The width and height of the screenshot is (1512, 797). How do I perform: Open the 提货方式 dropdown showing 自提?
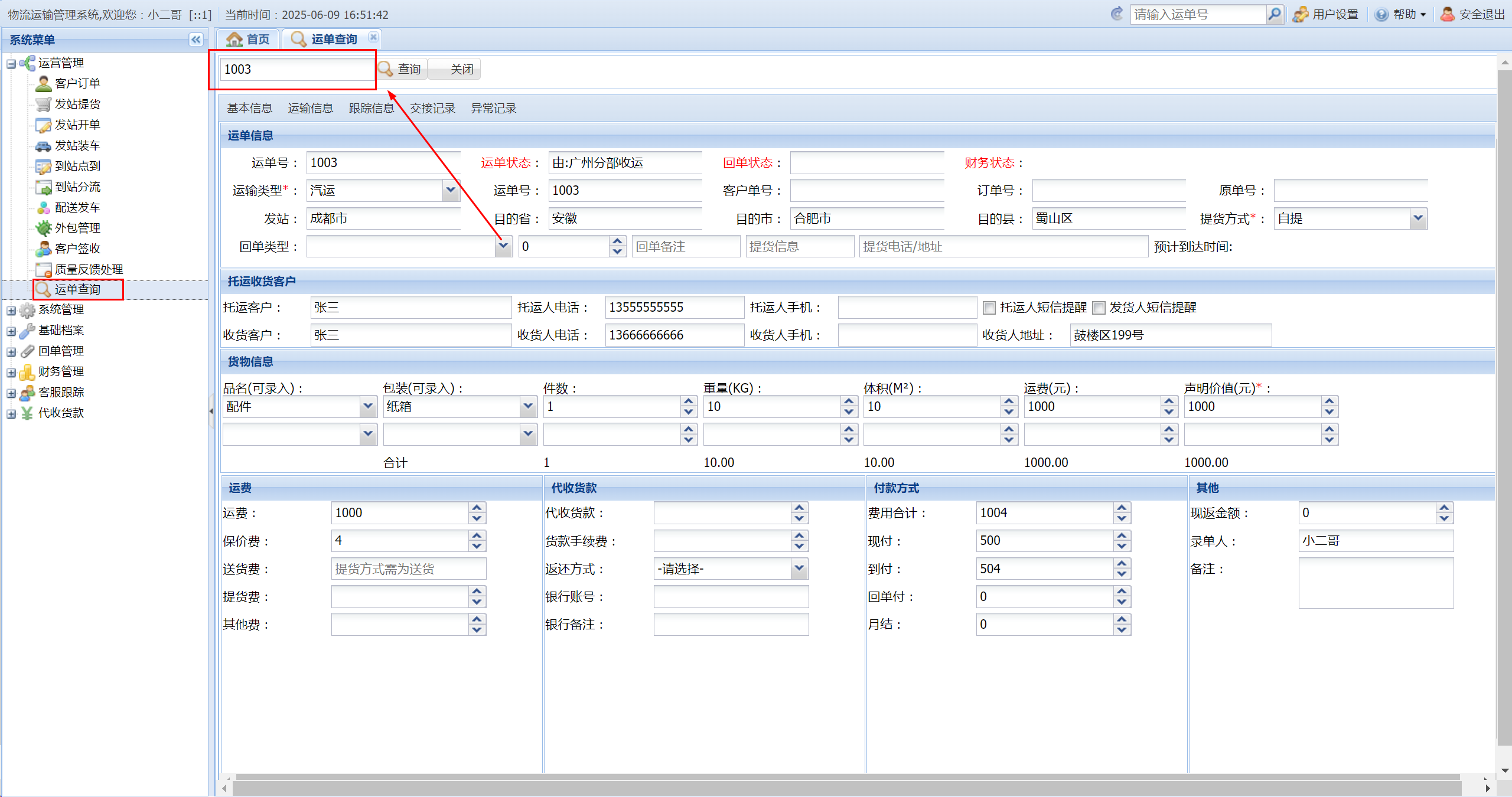pos(1418,218)
